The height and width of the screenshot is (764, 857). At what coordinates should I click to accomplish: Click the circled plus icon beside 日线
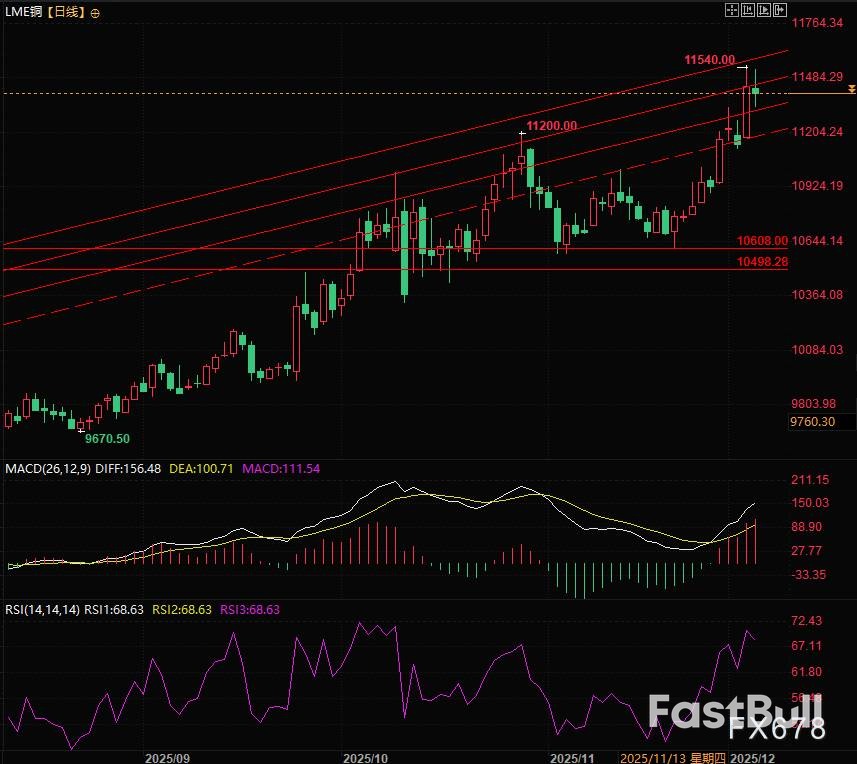(94, 13)
